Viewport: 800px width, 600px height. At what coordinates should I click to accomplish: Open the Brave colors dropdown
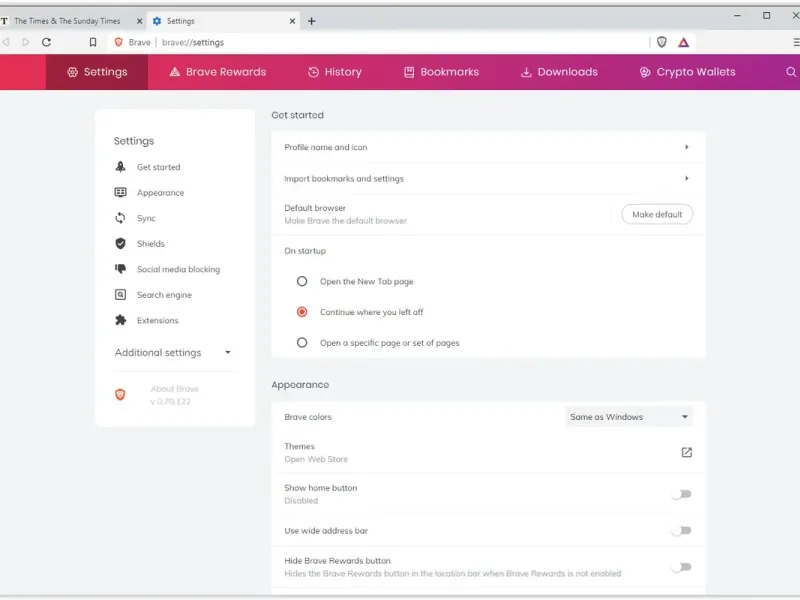tap(629, 417)
